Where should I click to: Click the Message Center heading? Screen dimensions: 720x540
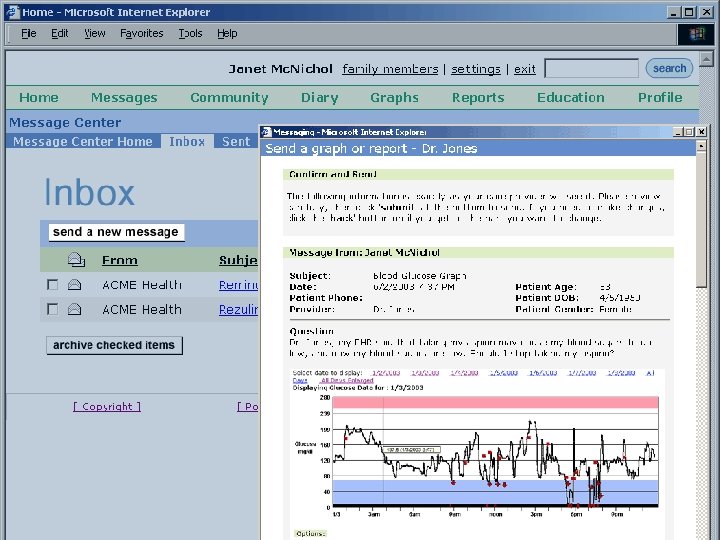pyautogui.click(x=65, y=123)
